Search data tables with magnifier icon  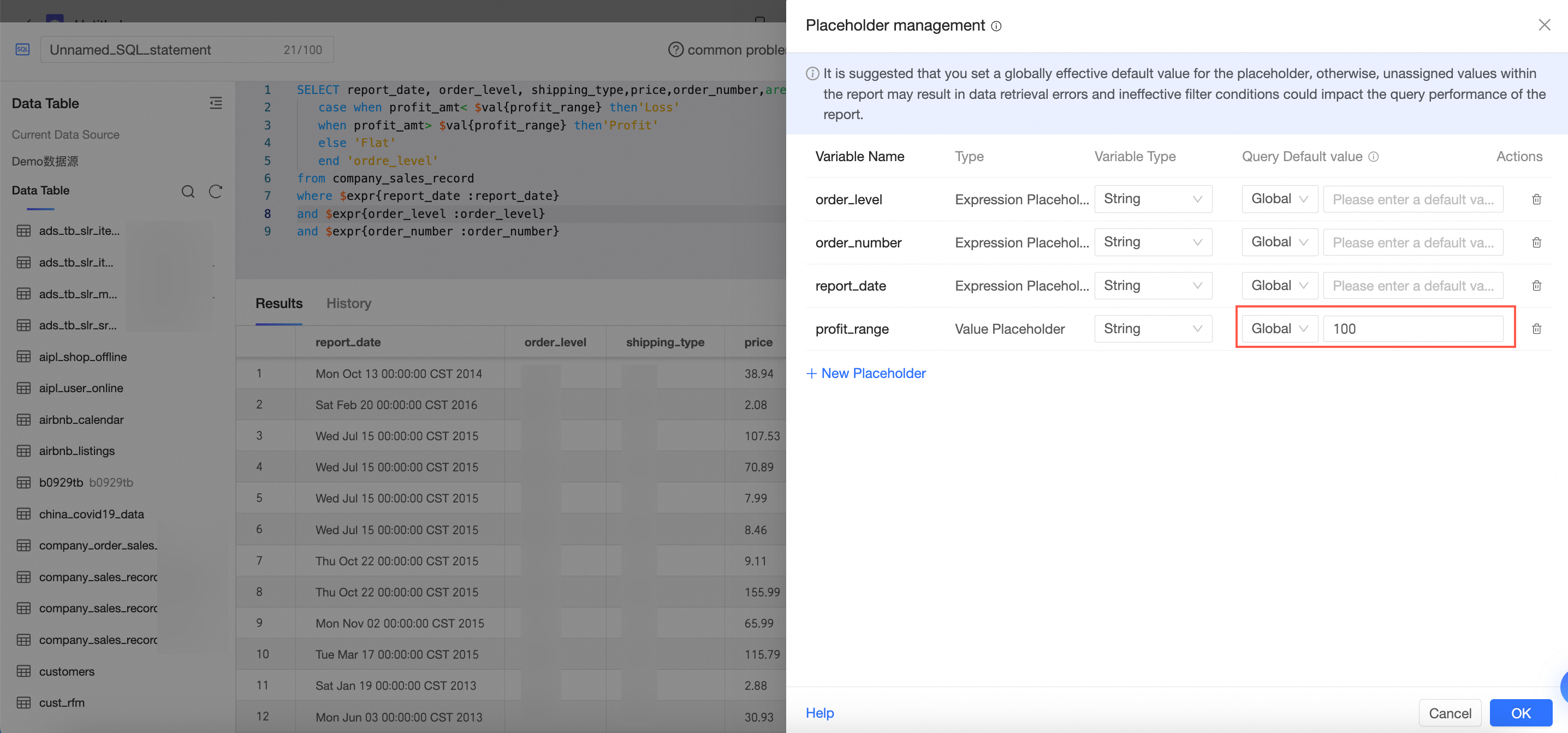188,192
